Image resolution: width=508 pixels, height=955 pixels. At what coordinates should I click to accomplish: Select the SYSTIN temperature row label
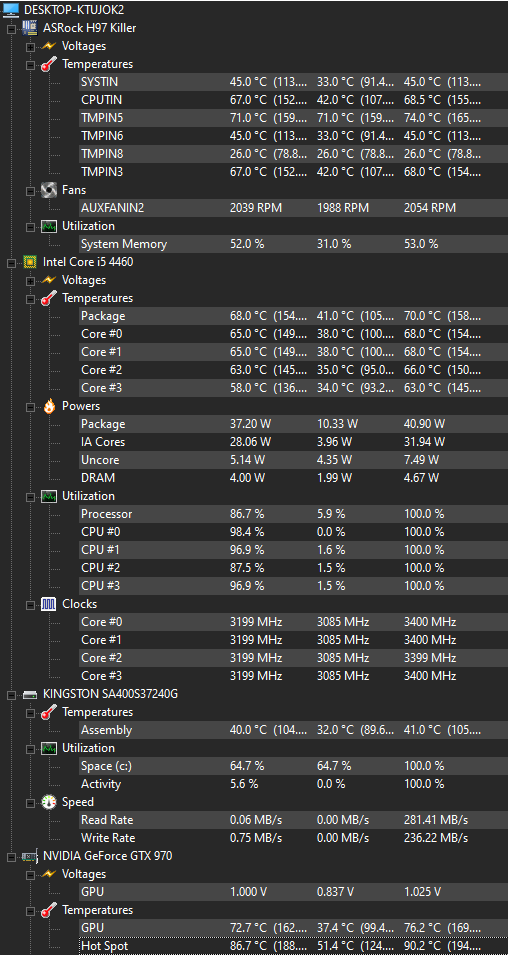(x=99, y=82)
